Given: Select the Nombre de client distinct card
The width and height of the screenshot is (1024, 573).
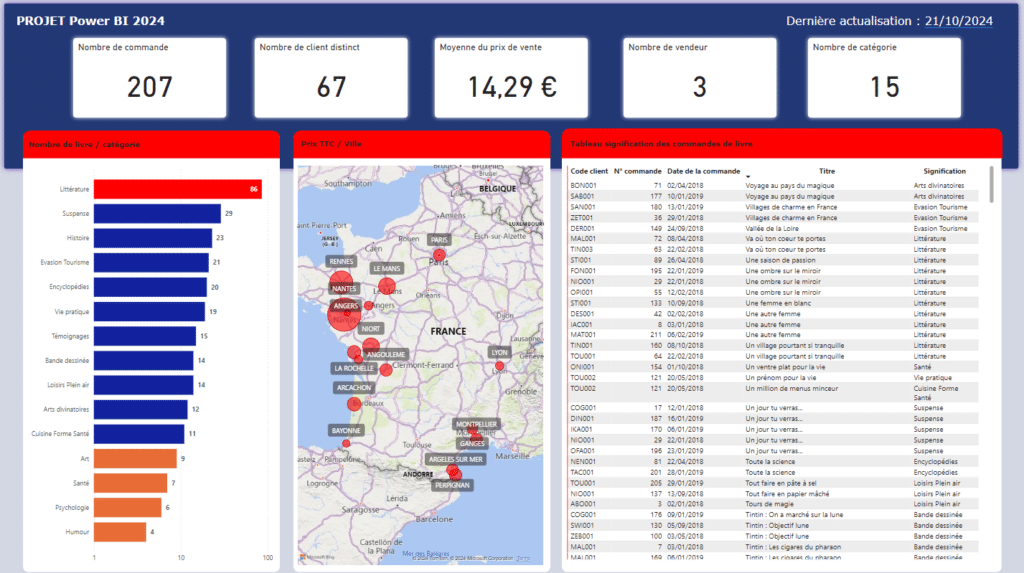Looking at the screenshot, I should coord(331,78).
